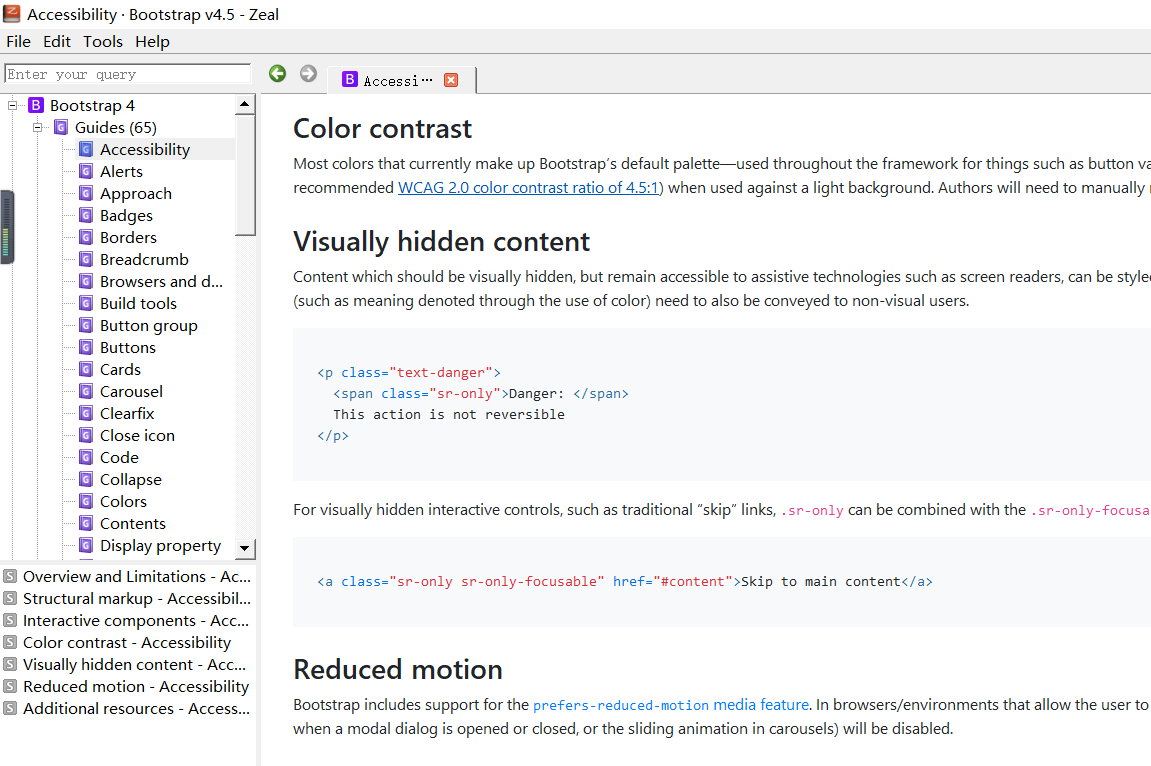The height and width of the screenshot is (766, 1151).
Task: Click the gray forward navigation arrow
Action: [308, 73]
